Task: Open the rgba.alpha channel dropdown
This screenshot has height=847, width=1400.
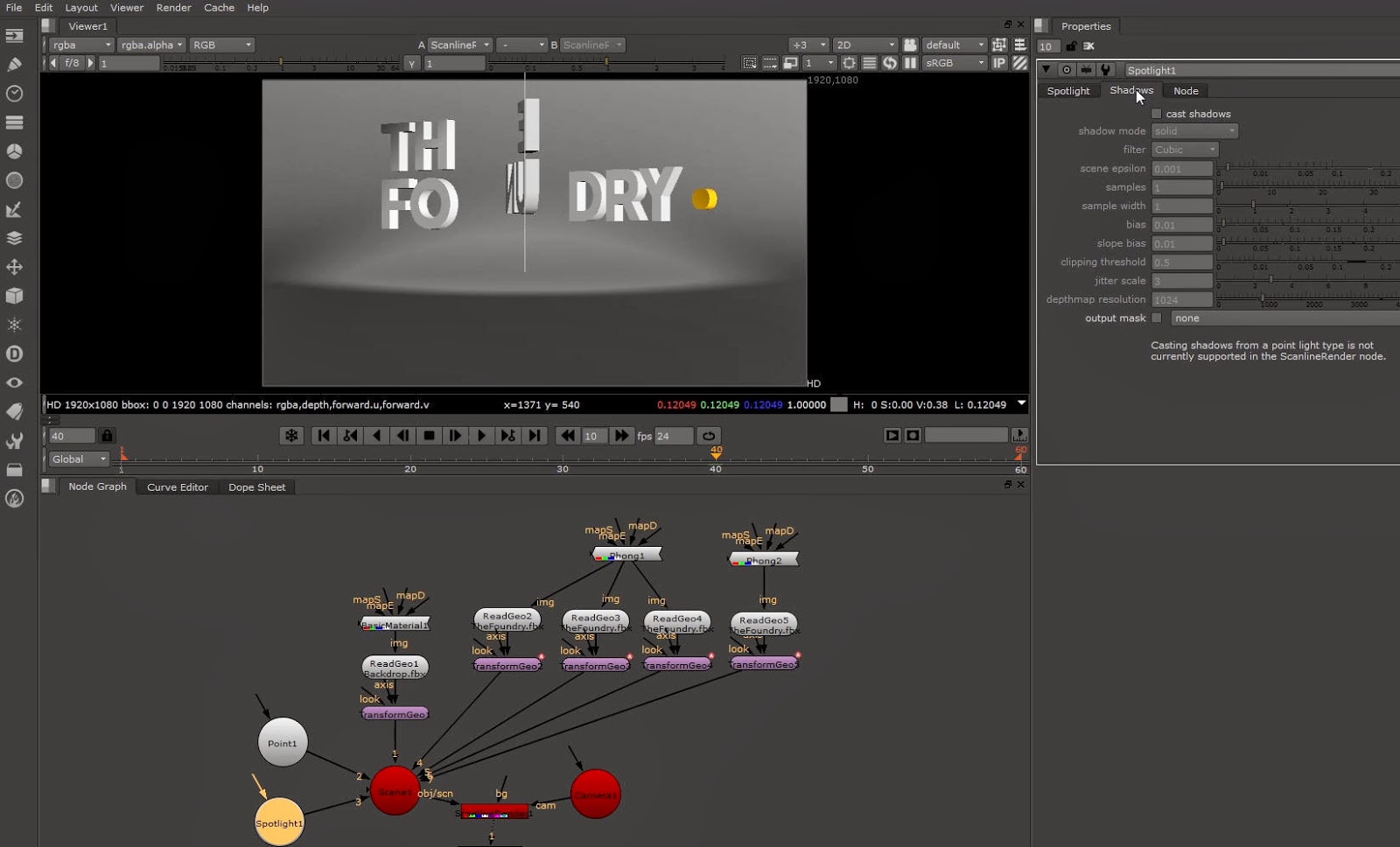Action: pos(151,45)
